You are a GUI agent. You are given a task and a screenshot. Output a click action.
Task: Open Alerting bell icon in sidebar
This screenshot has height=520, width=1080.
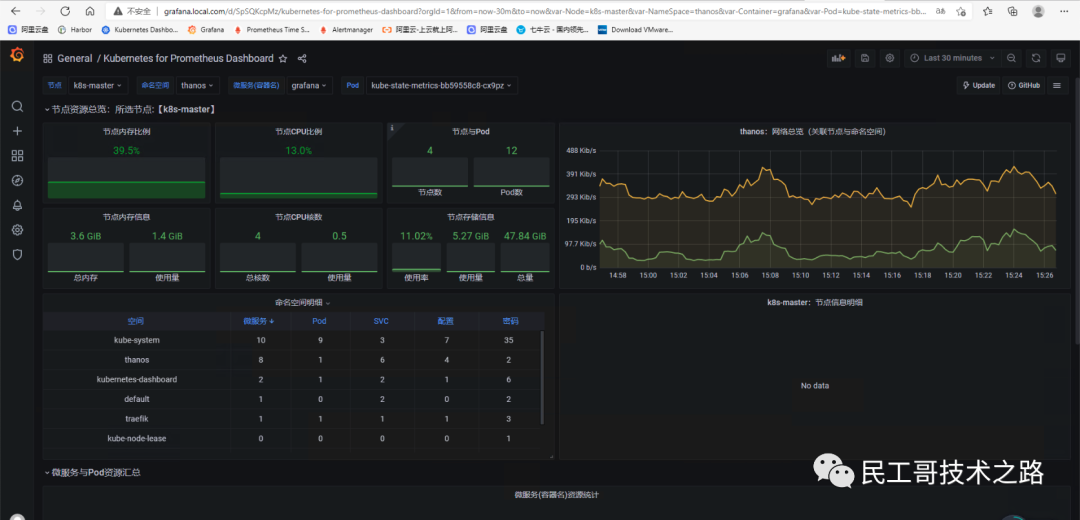click(x=17, y=205)
